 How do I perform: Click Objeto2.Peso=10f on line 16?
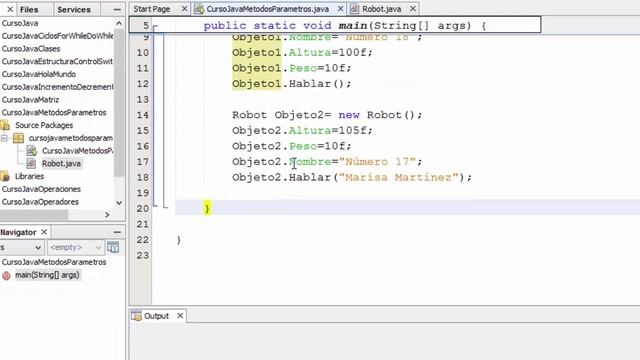(291, 146)
